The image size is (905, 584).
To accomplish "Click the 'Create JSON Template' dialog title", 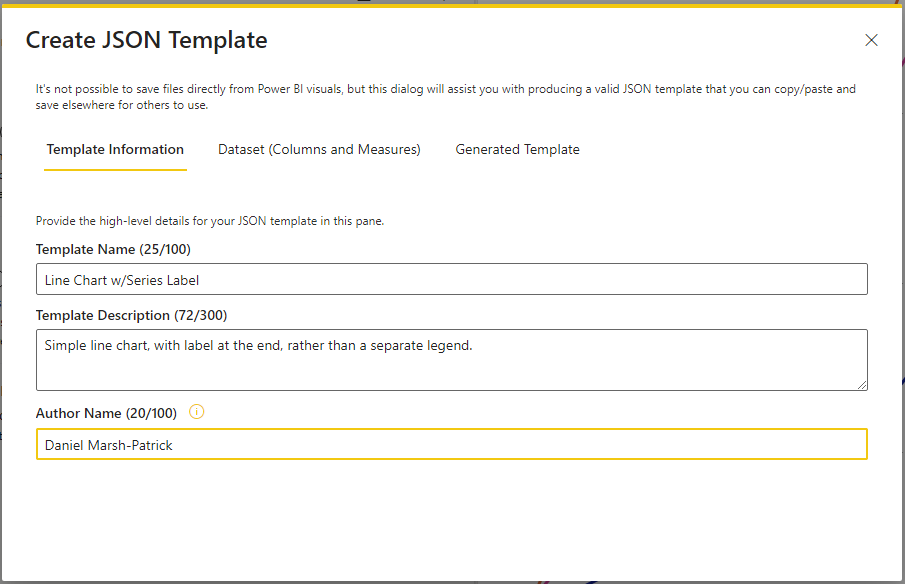I will 147,40.
